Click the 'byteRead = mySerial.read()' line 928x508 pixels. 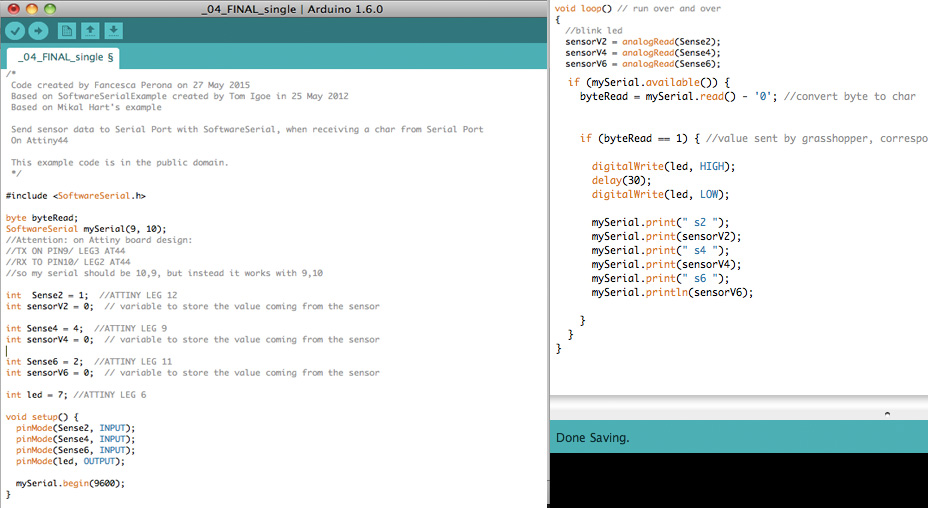(x=747, y=97)
